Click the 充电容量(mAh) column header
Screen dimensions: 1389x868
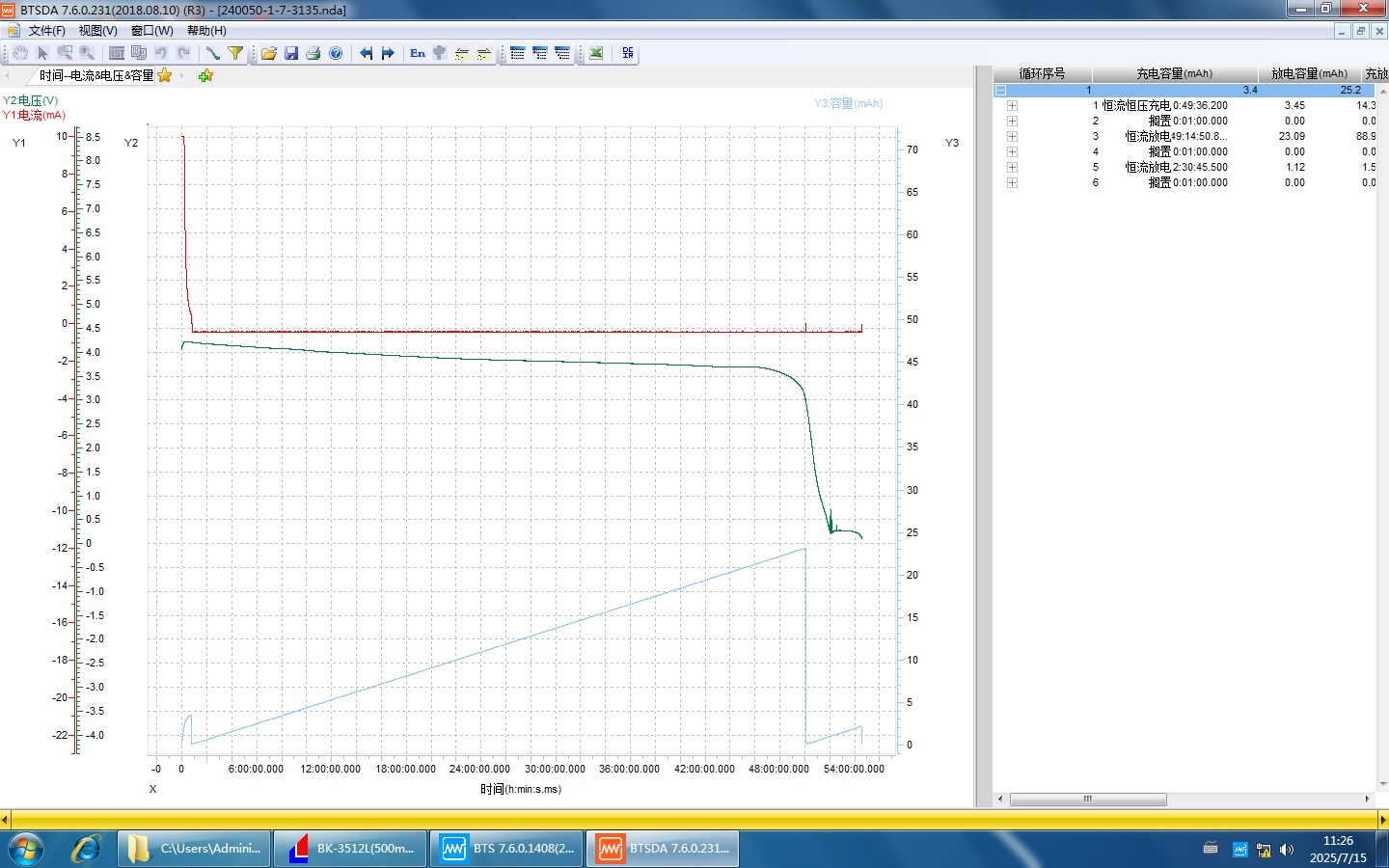[1174, 73]
